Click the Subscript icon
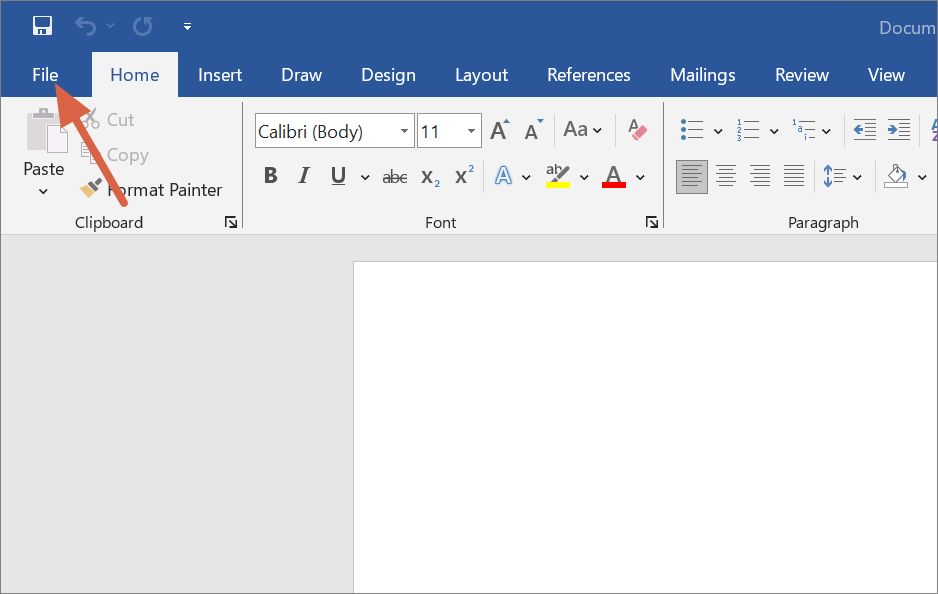 pos(430,177)
